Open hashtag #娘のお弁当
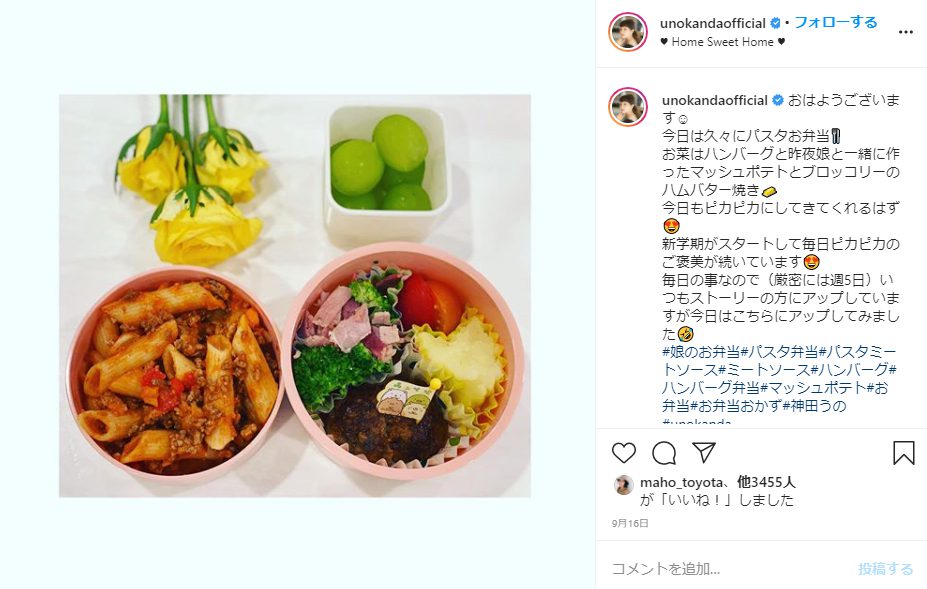927x589 pixels. tap(701, 352)
